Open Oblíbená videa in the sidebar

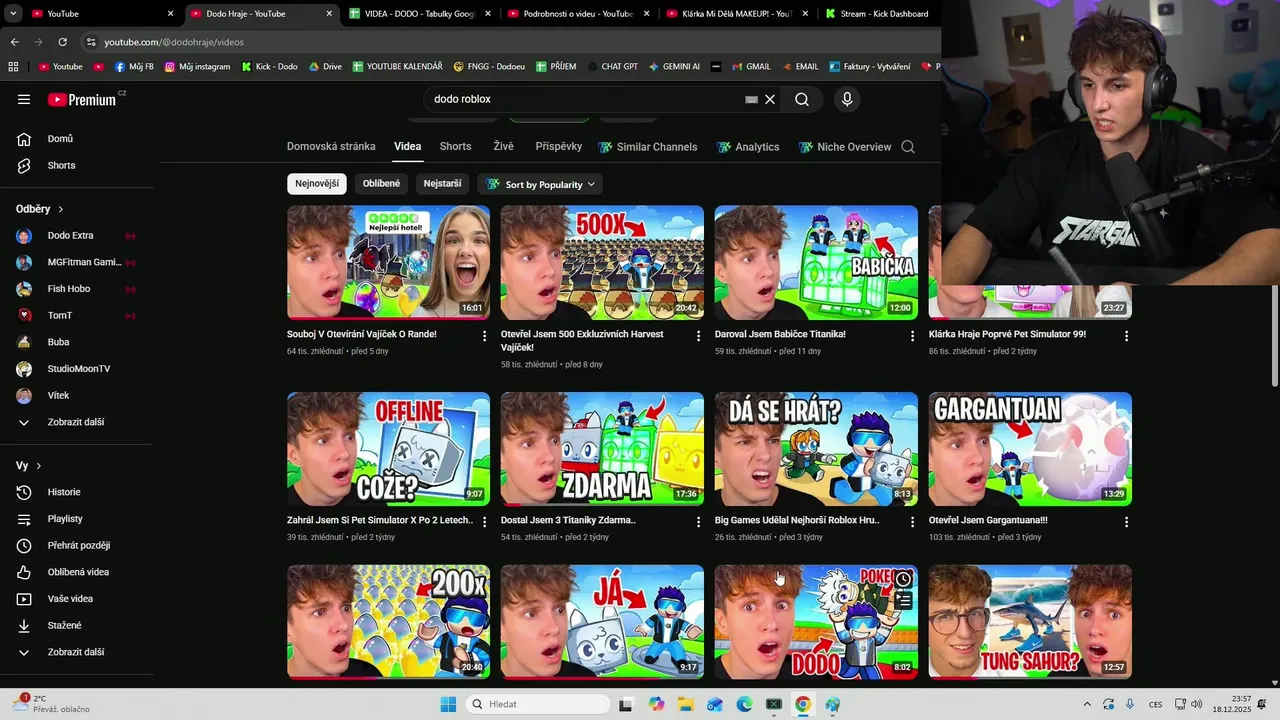[76, 572]
